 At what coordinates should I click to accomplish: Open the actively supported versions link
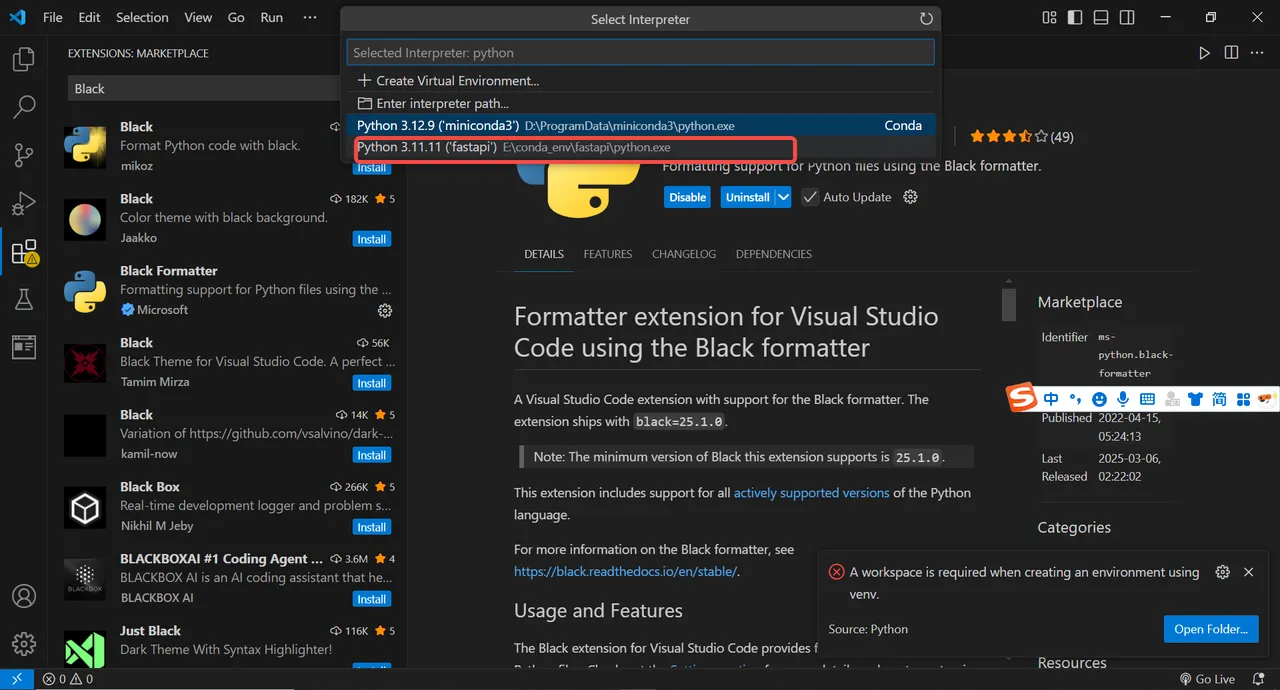(811, 493)
